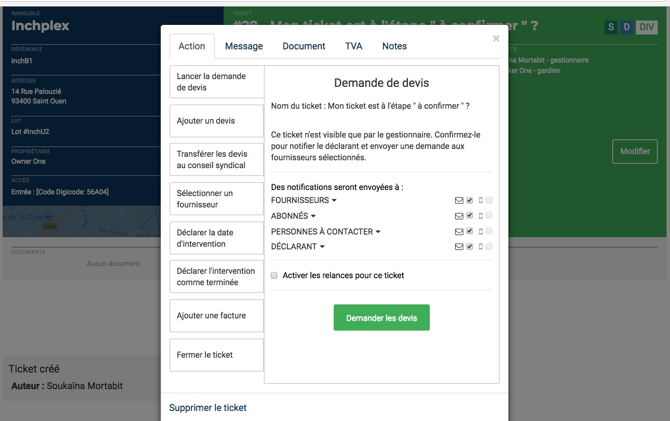Click the green 'Demander les devis' button

point(381,318)
